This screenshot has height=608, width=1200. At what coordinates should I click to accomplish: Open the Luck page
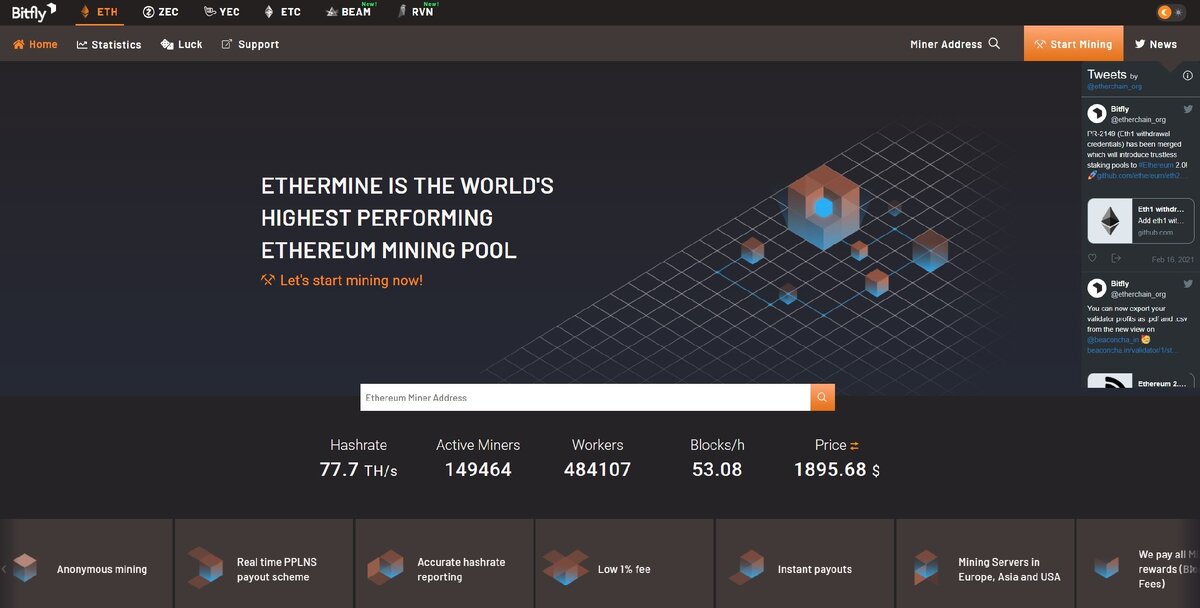pos(181,44)
